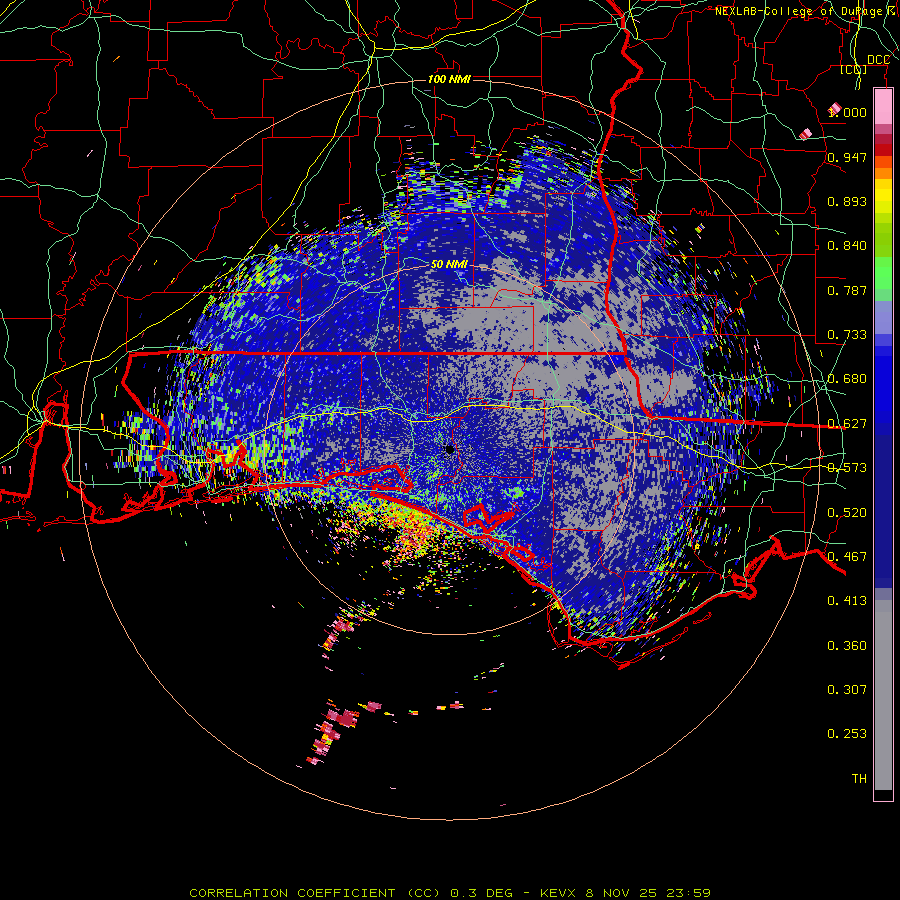Pick the lavender segment near 0.733
The image size is (900, 900).
(883, 317)
